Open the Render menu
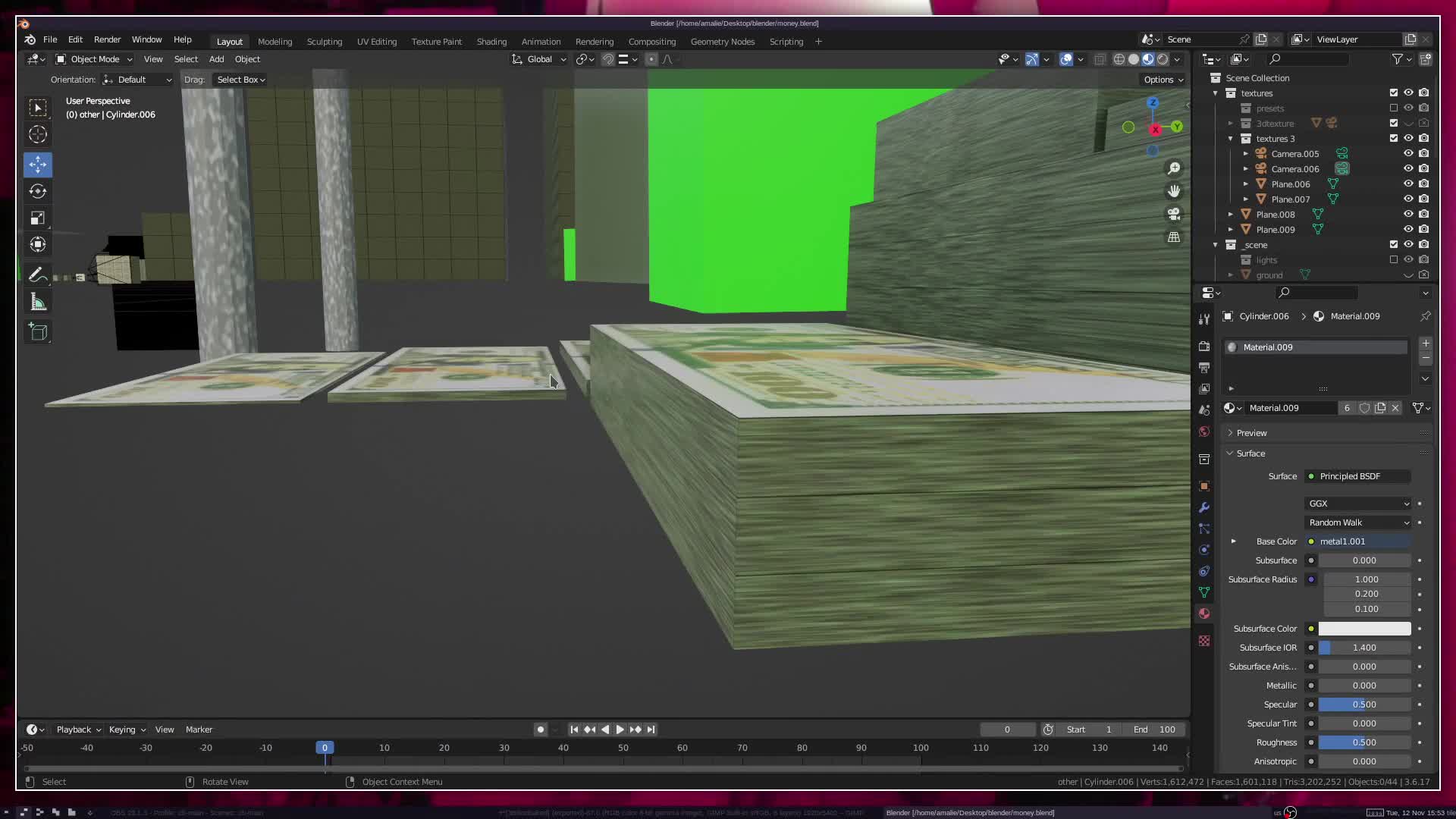 coord(107,39)
